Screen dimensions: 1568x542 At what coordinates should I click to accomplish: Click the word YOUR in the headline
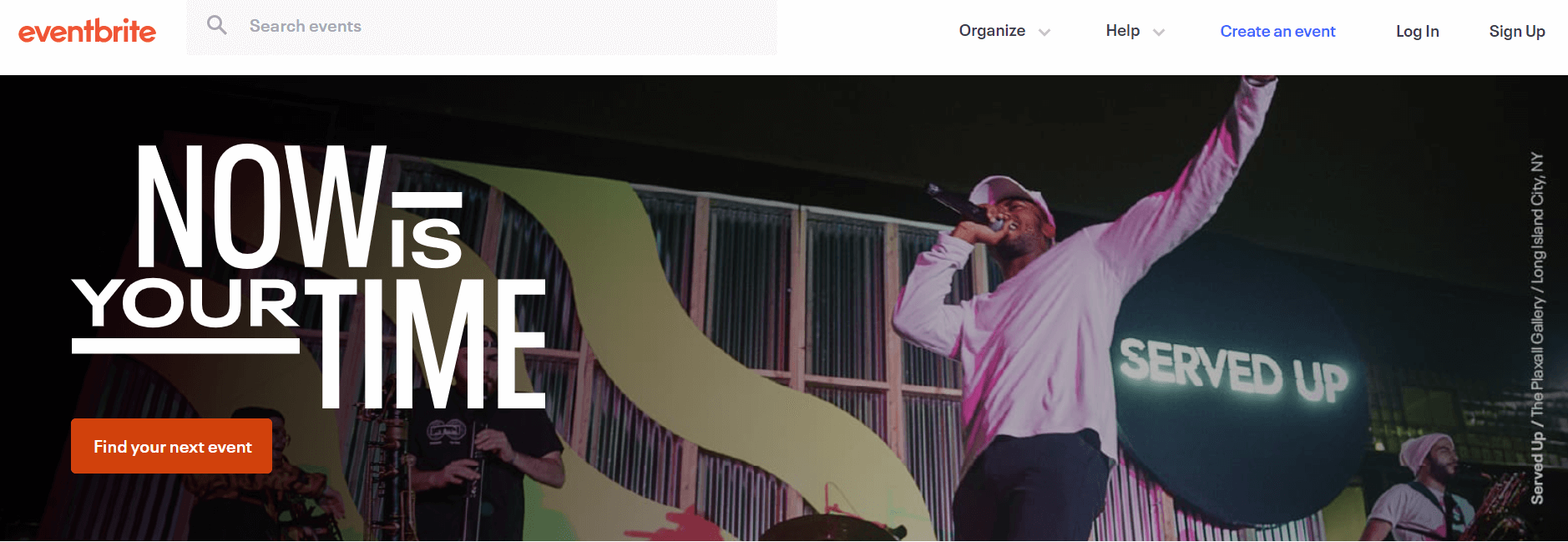click(185, 302)
